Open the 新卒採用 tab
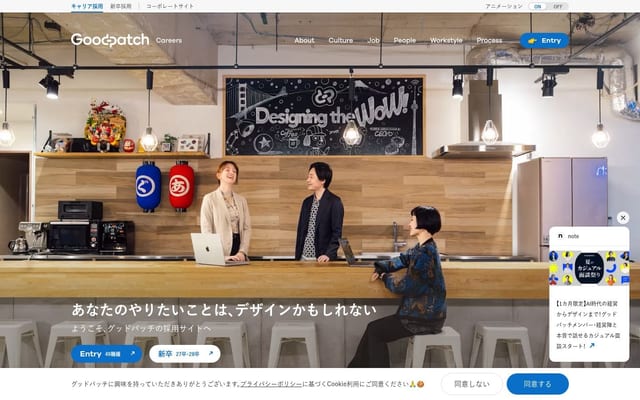640x400 pixels. pyautogui.click(x=121, y=6)
